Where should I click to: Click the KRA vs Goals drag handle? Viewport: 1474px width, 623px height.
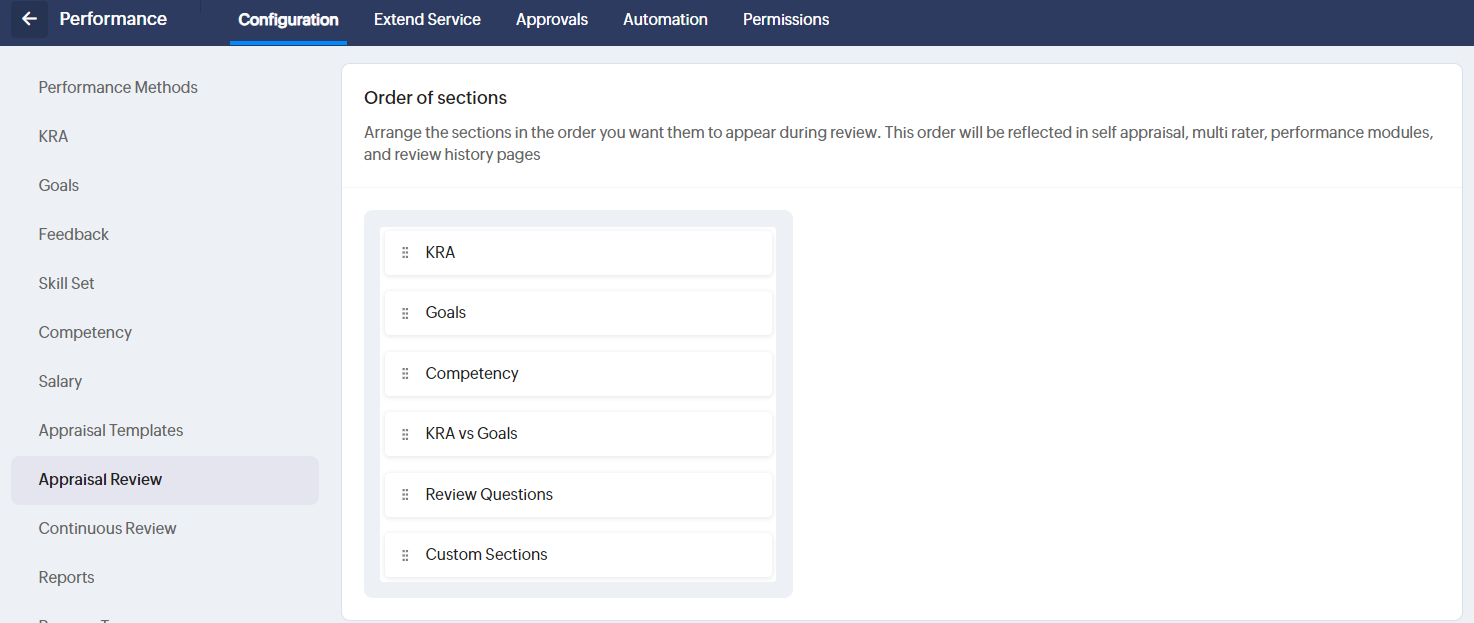[405, 434]
